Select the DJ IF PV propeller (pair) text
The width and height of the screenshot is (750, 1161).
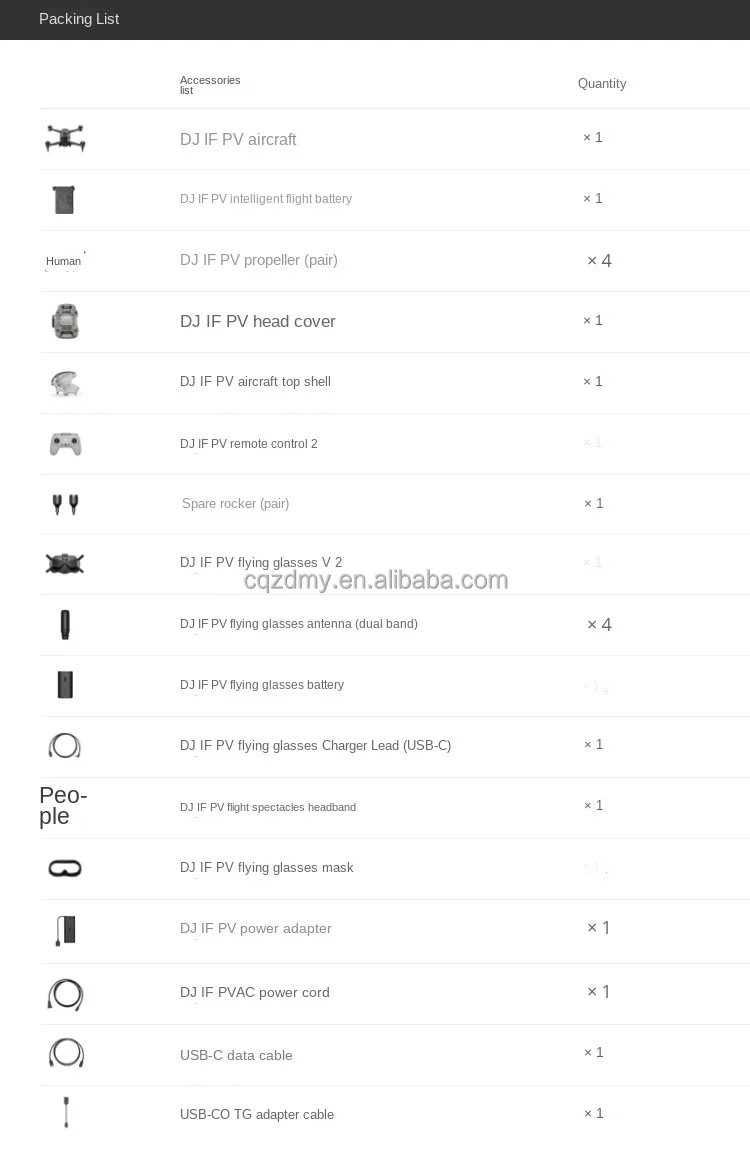pyautogui.click(x=258, y=260)
